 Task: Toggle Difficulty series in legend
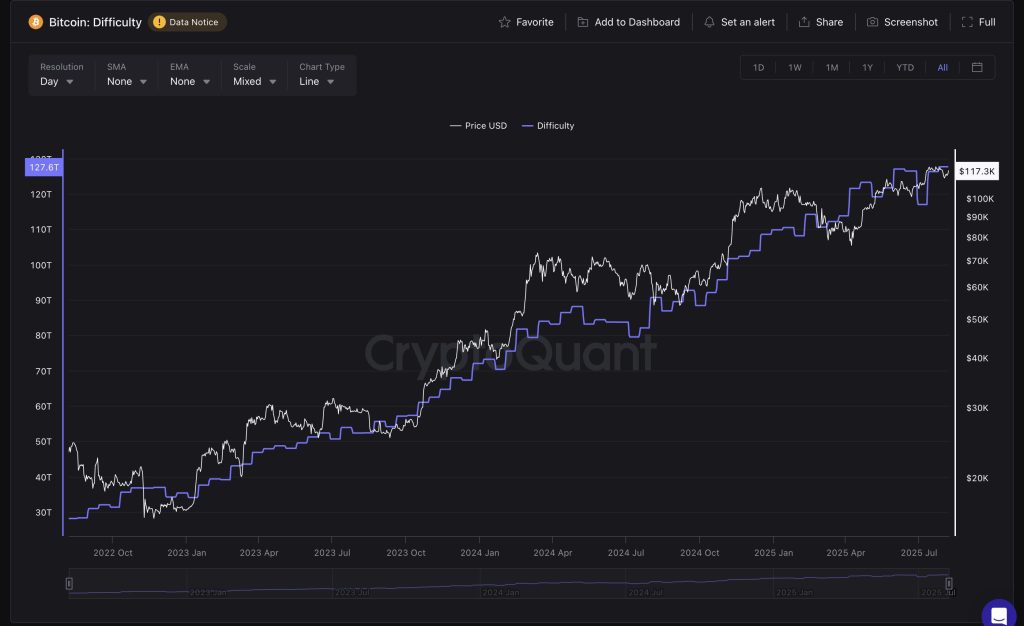click(x=549, y=126)
